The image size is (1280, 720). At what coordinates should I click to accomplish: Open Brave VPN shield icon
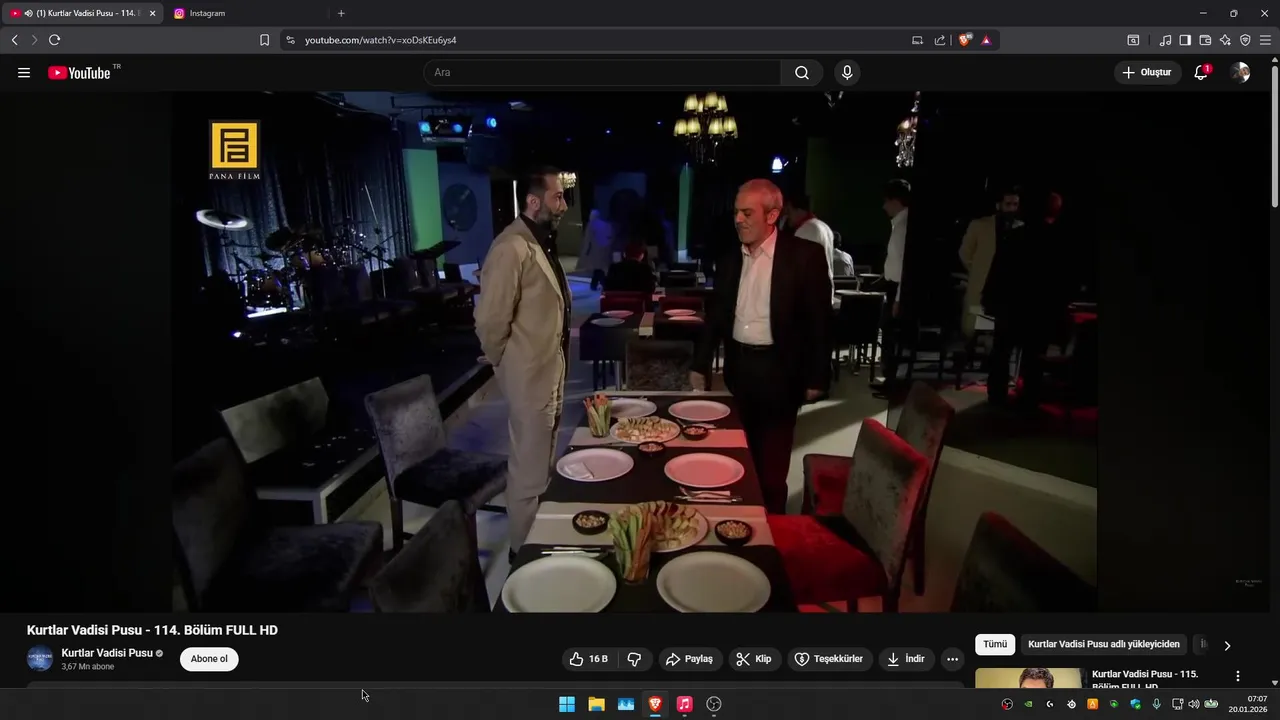[1245, 40]
